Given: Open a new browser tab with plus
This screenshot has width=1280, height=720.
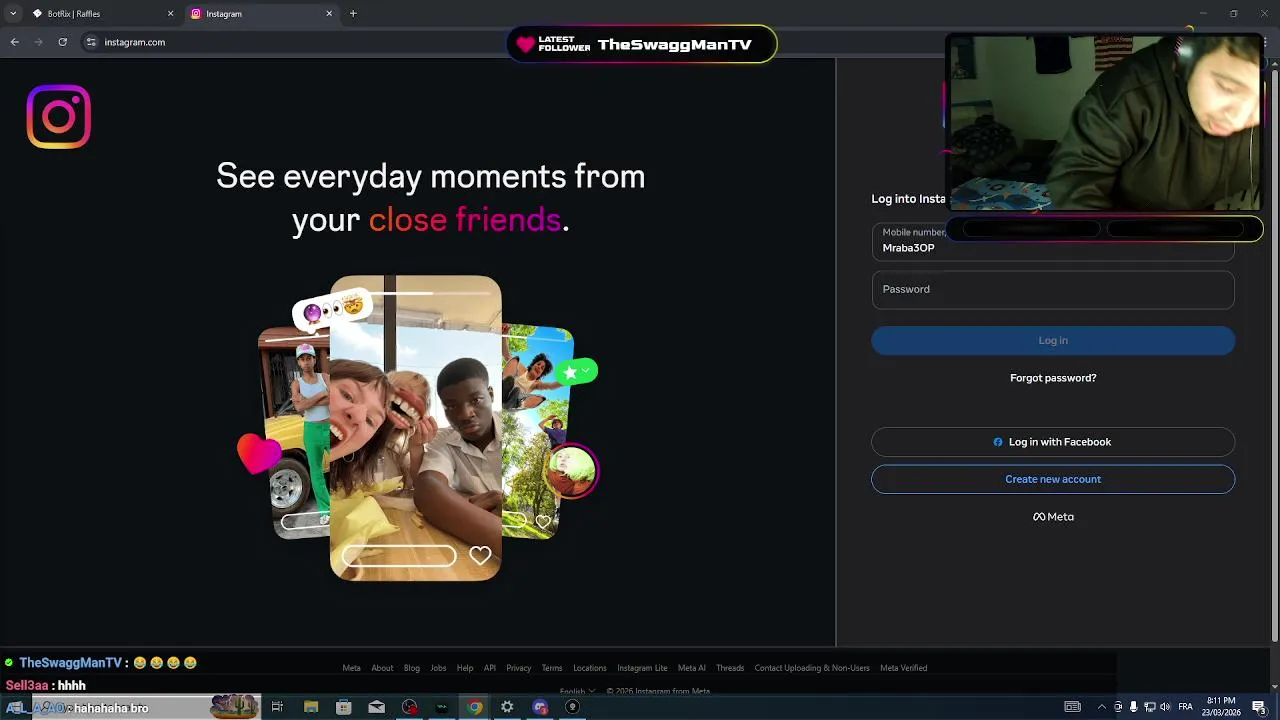Looking at the screenshot, I should (x=353, y=14).
